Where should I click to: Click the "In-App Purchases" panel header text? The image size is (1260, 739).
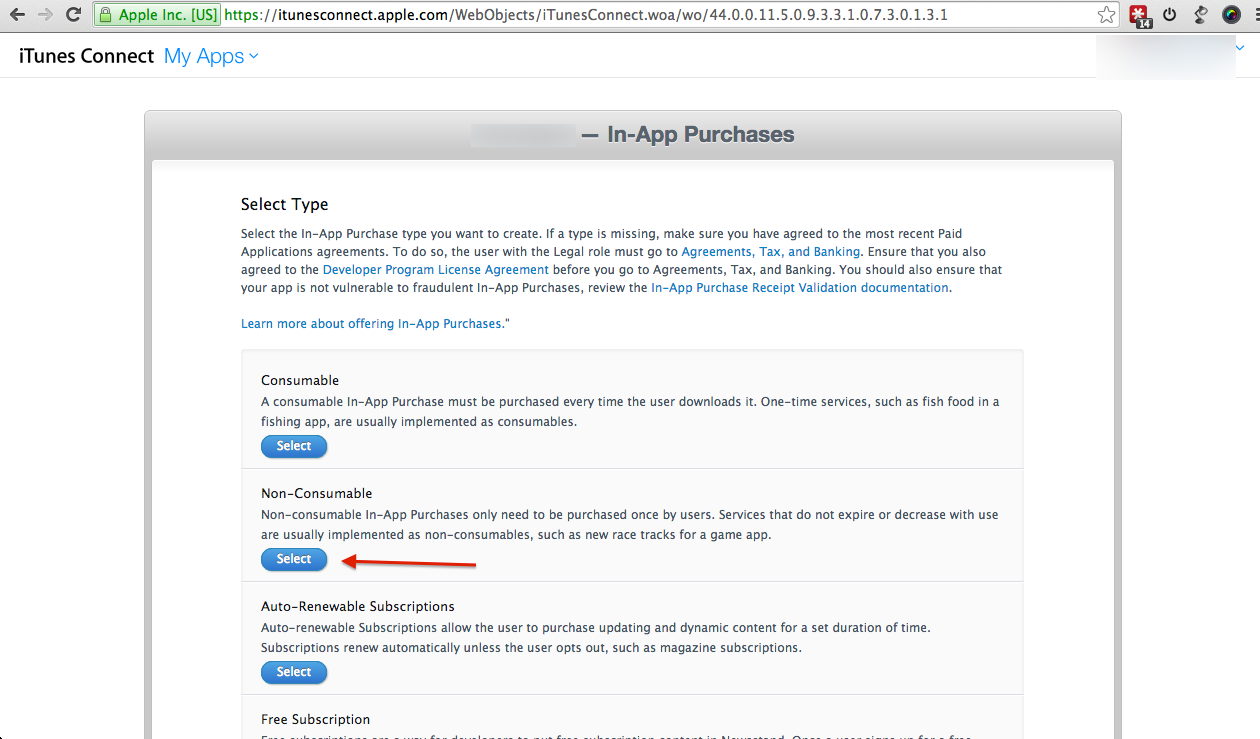click(x=701, y=135)
